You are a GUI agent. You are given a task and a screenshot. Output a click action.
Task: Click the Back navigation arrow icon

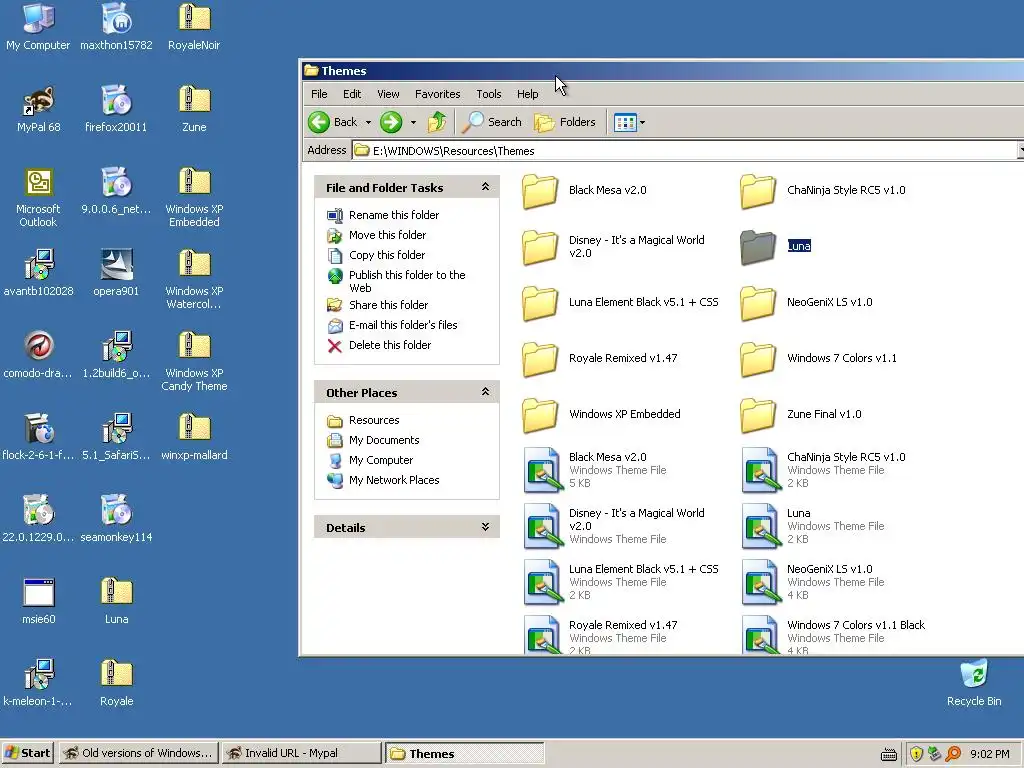[319, 122]
